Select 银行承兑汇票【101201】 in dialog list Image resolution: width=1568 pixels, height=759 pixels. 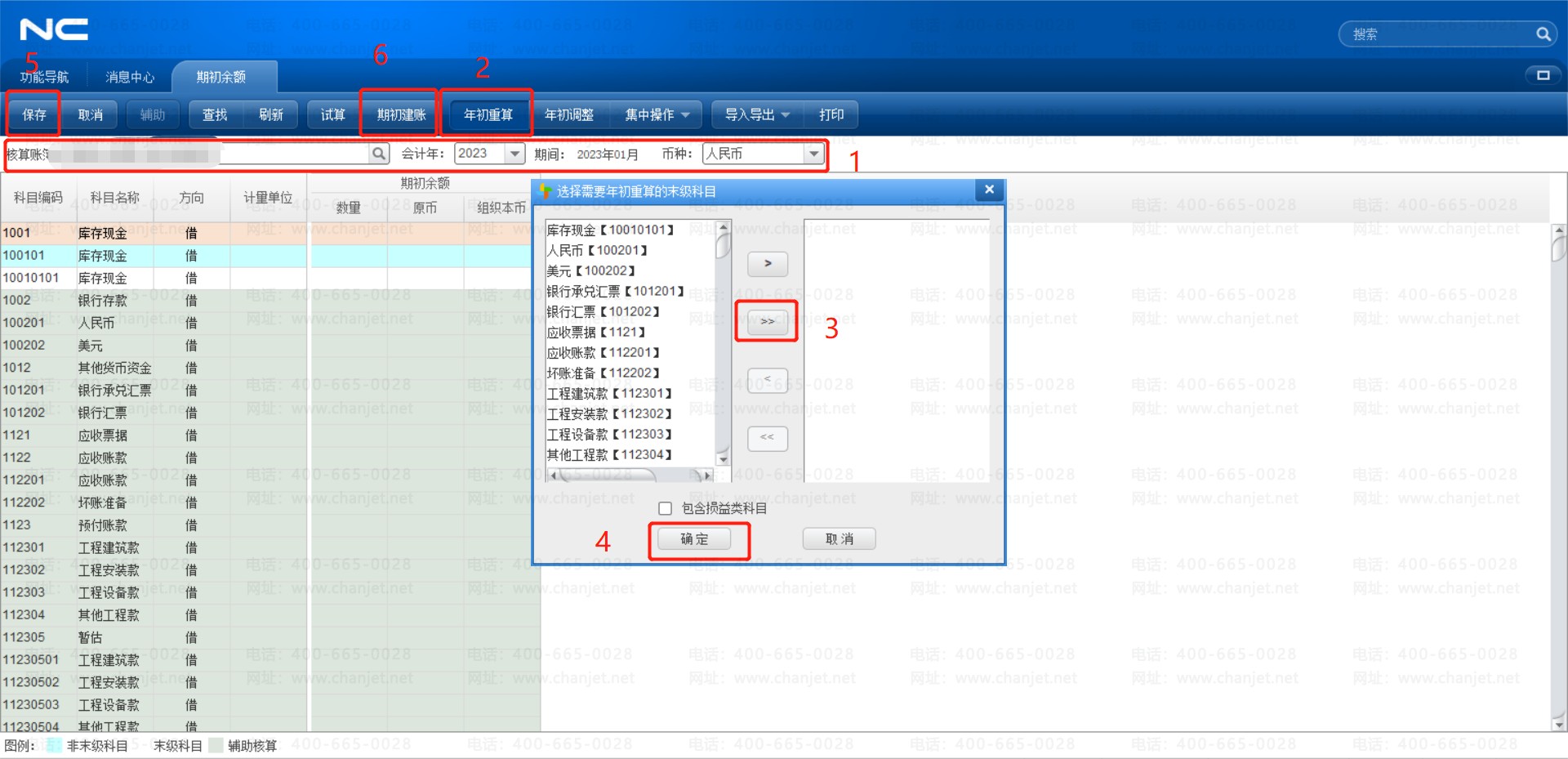click(x=616, y=292)
